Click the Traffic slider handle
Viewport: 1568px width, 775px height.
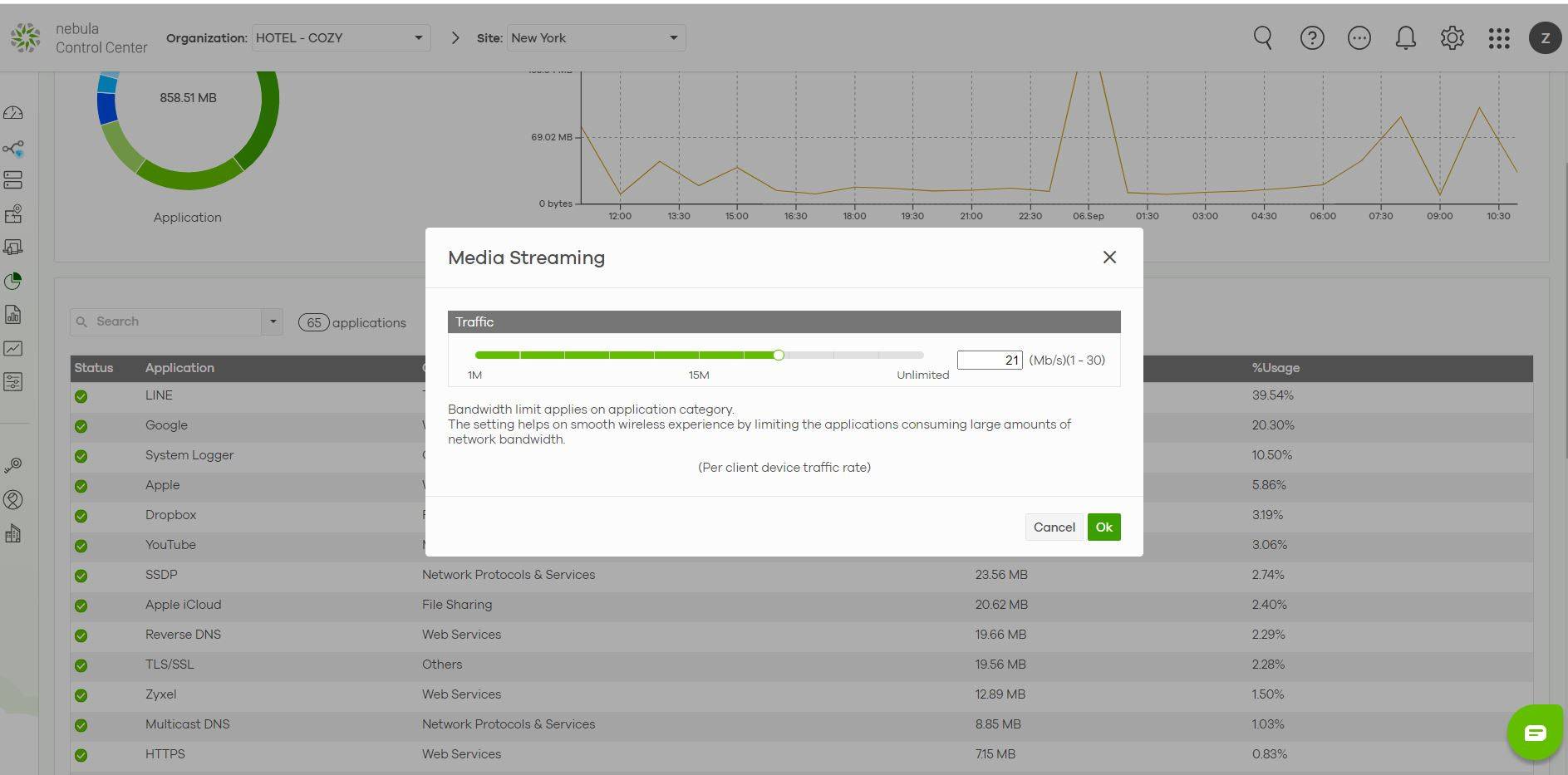tap(779, 356)
